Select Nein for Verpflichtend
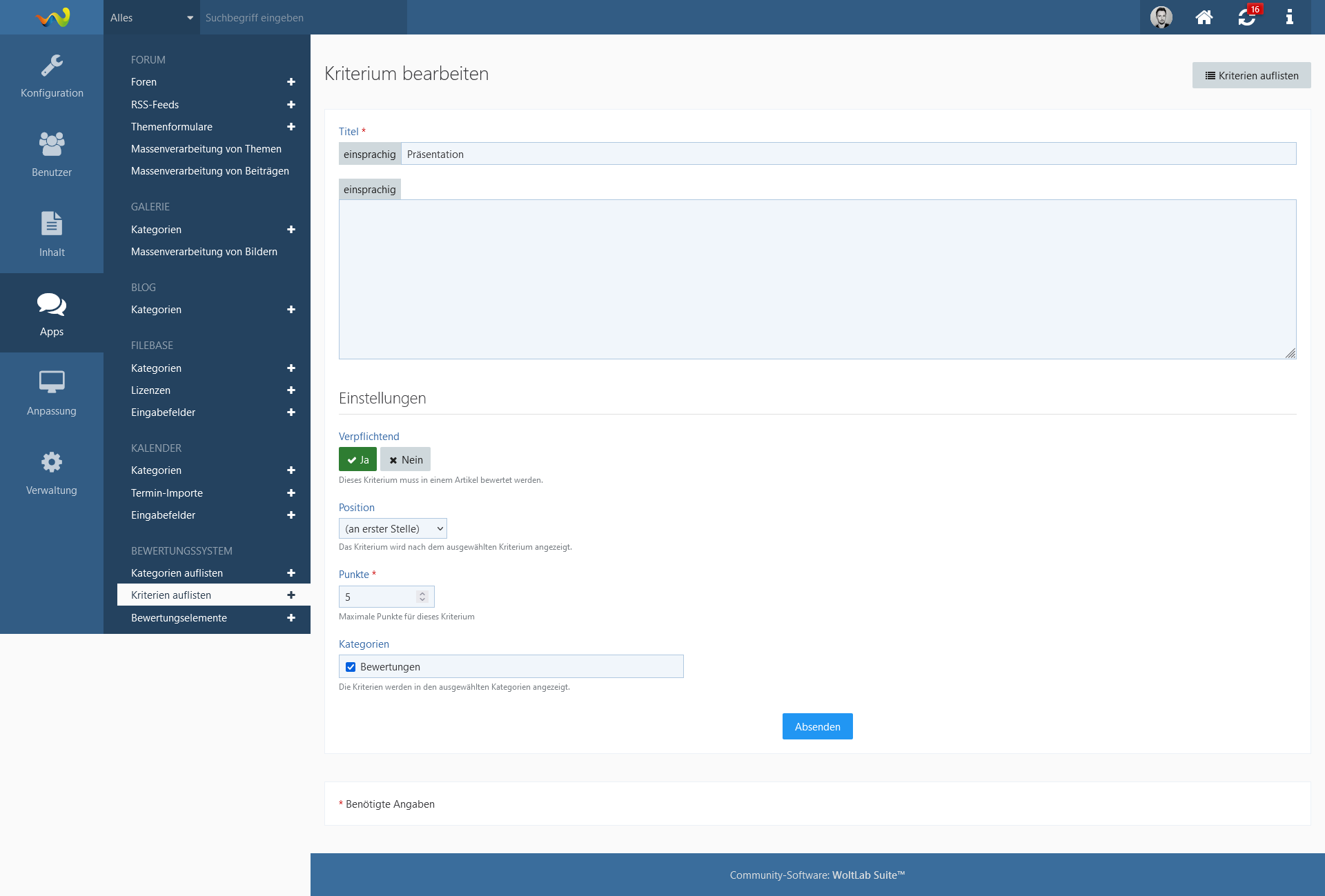This screenshot has height=896, width=1325. click(x=405, y=459)
